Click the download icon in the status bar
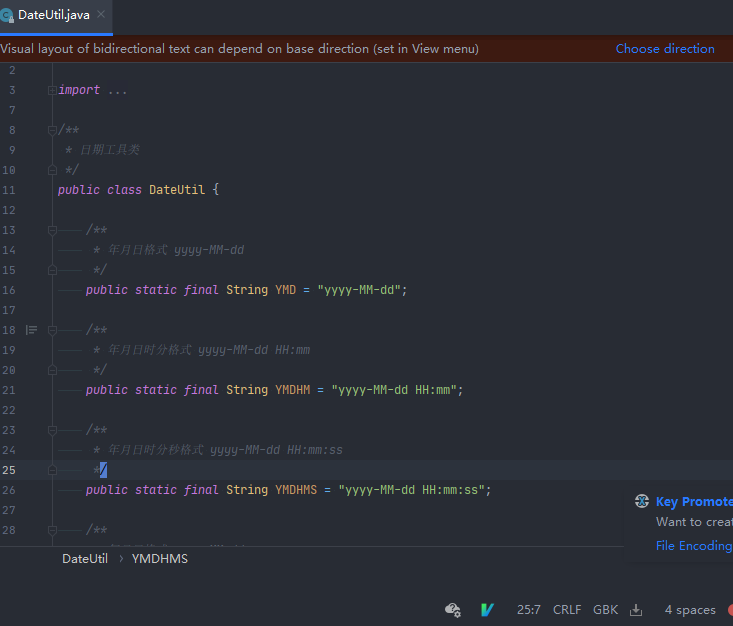733x626 pixels. [636, 610]
